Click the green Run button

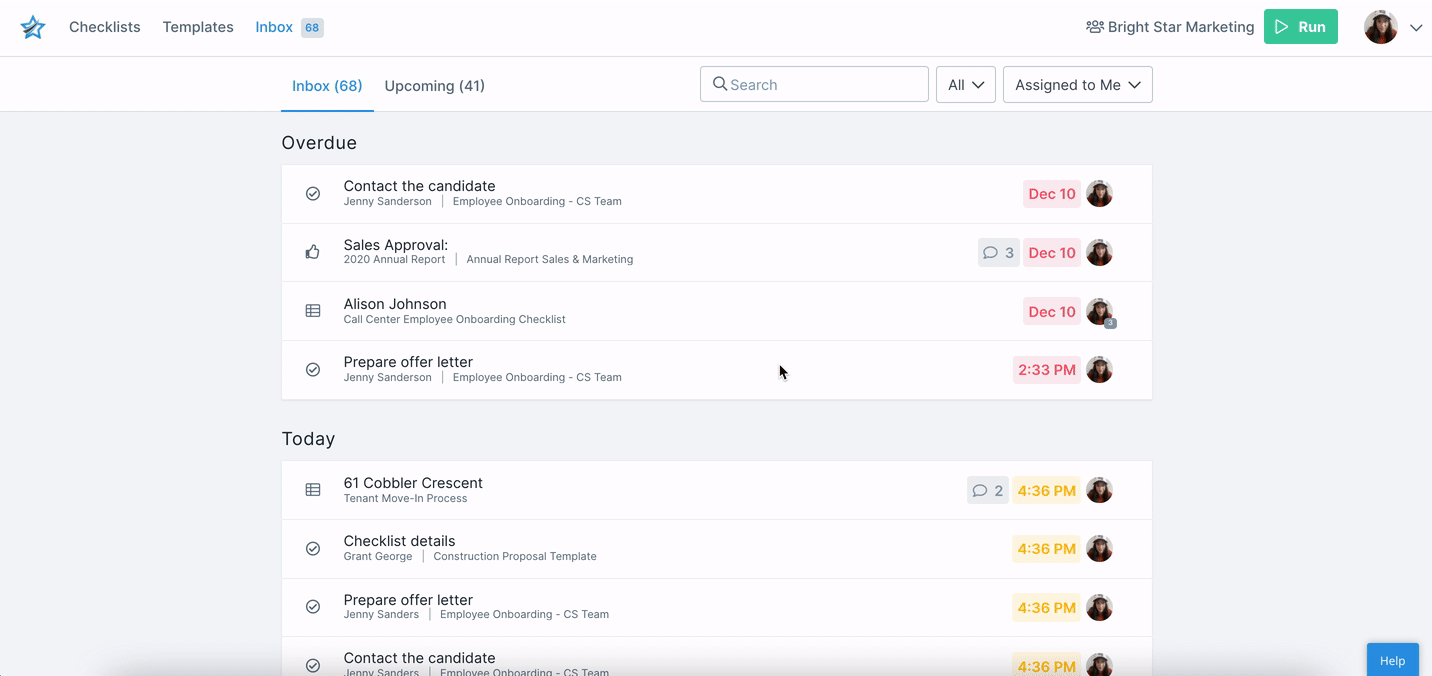[1301, 27]
